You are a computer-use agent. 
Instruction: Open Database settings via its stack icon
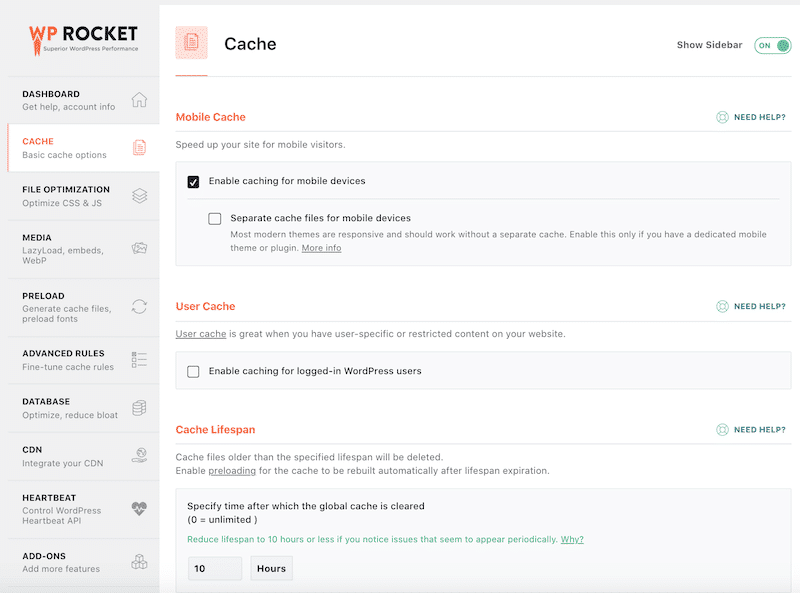pos(139,409)
